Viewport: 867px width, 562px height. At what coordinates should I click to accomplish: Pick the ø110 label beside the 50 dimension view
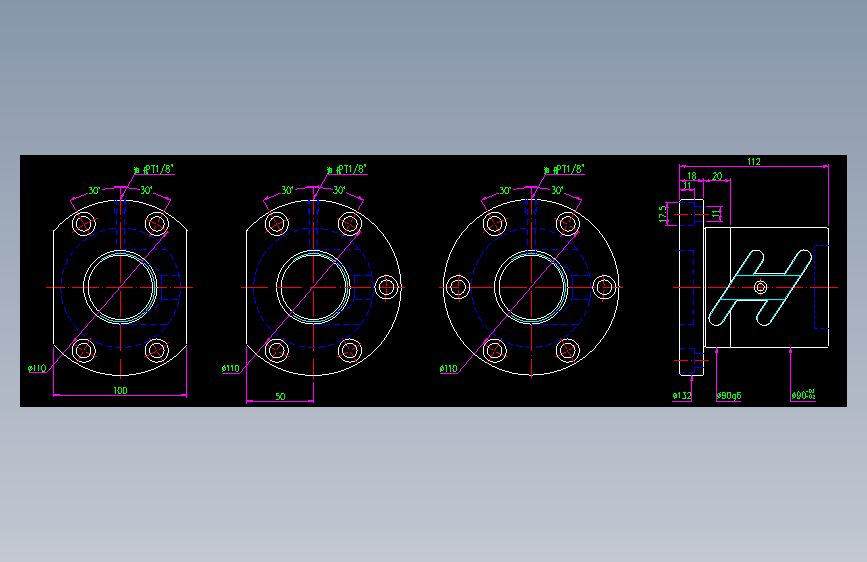231,368
